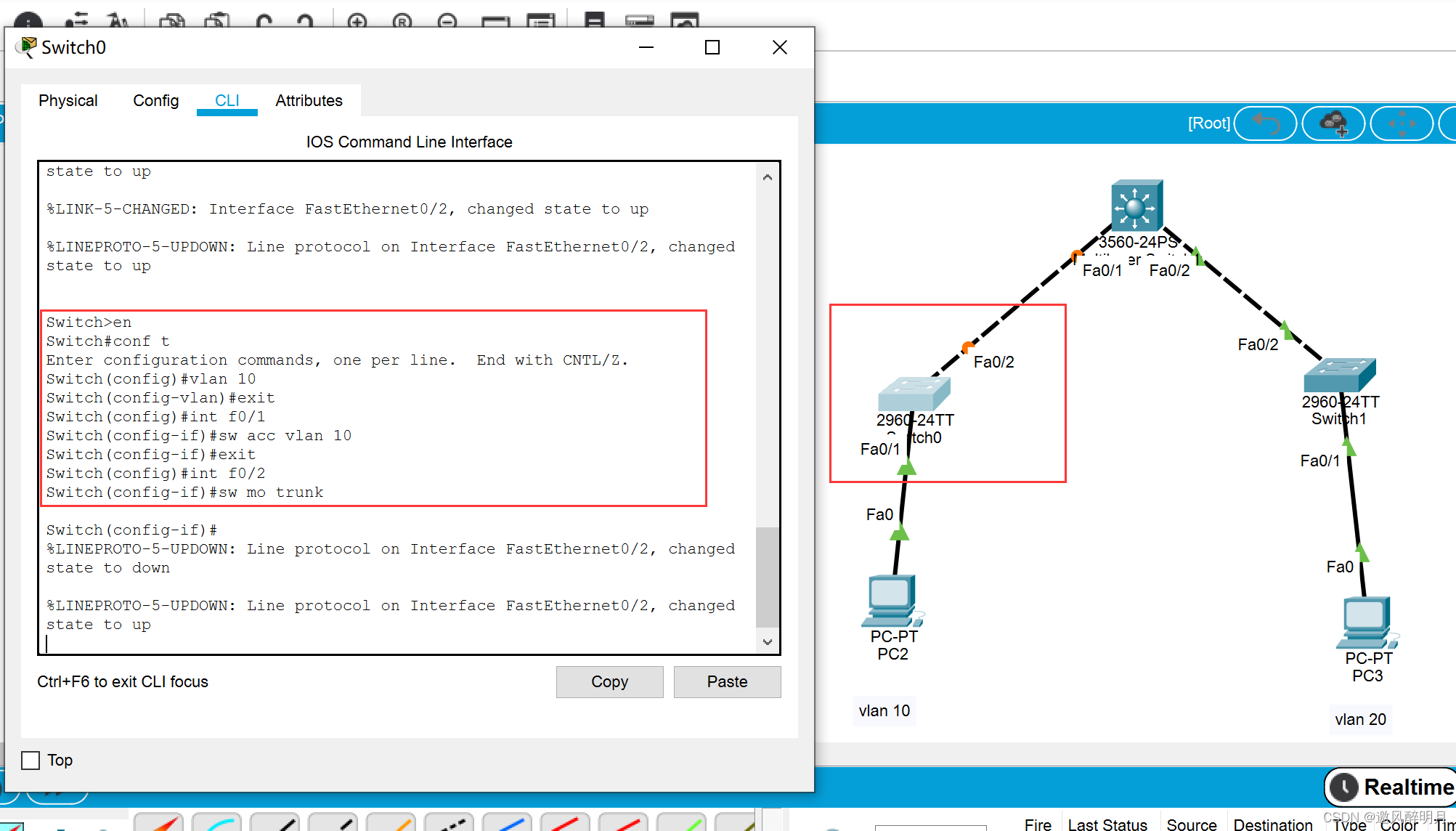Click the CLI scrollbar down arrow
Image resolution: width=1456 pixels, height=831 pixels.
coord(768,642)
